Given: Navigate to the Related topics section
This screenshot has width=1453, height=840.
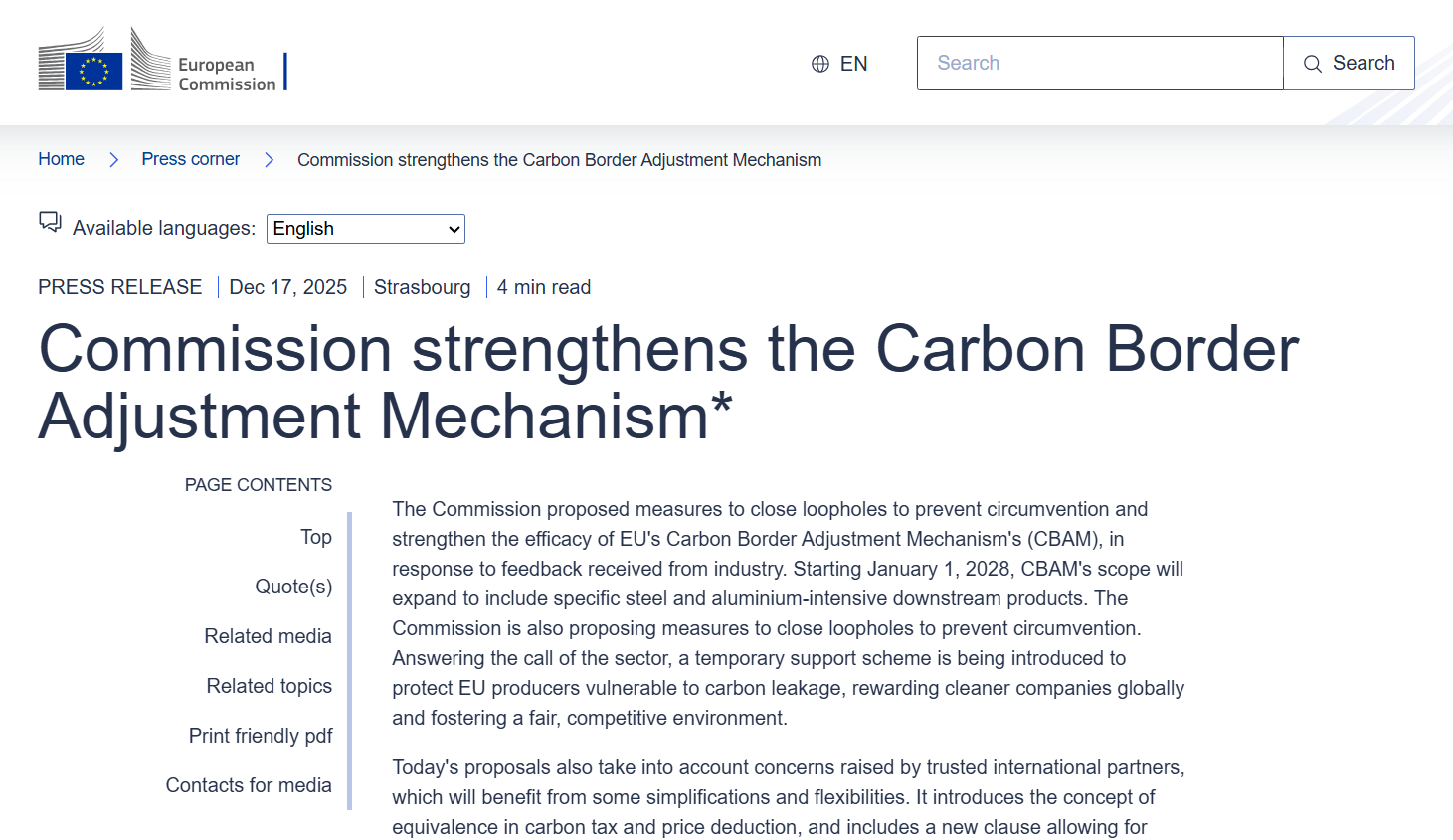Looking at the screenshot, I should (269, 686).
